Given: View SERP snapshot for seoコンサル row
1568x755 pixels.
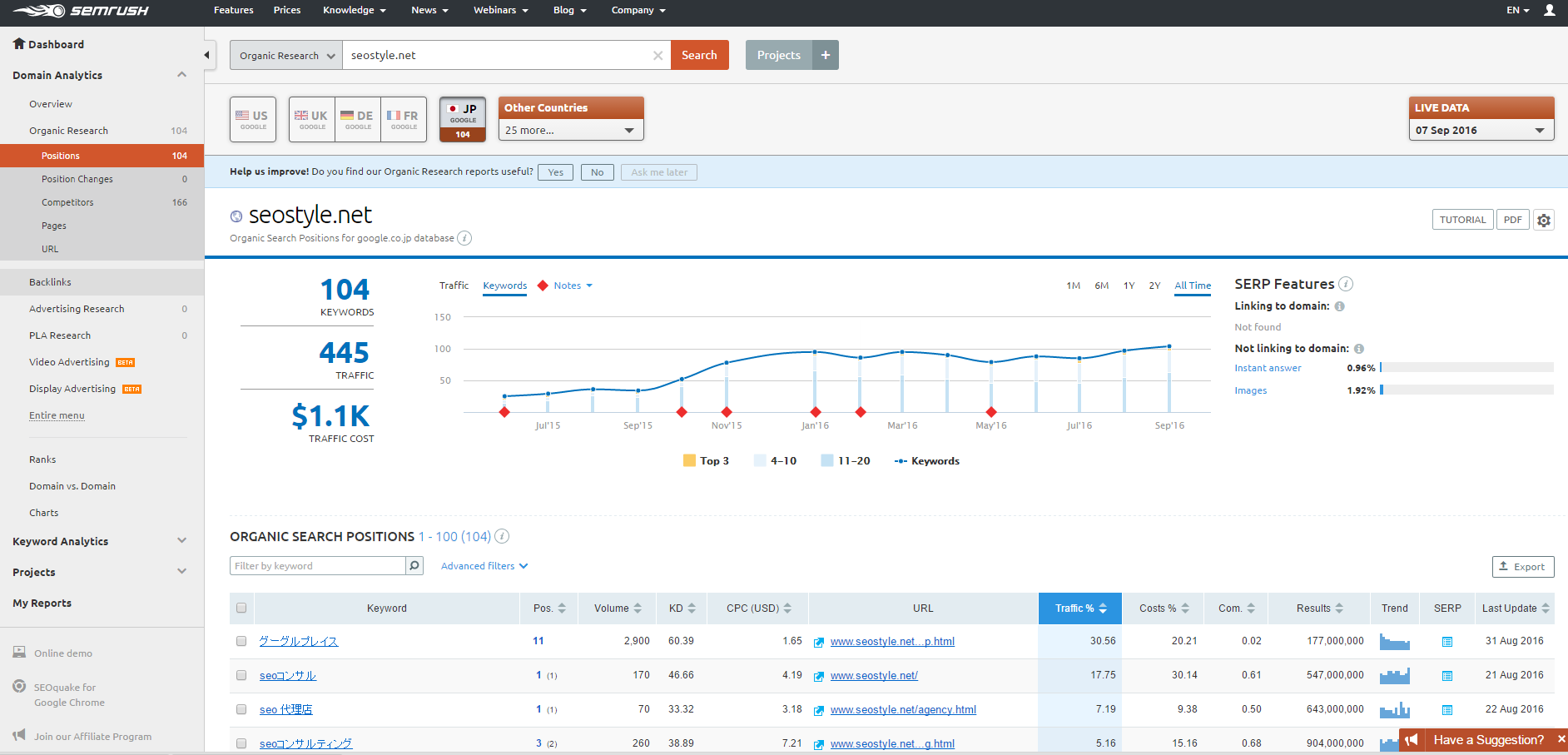Looking at the screenshot, I should [1447, 676].
